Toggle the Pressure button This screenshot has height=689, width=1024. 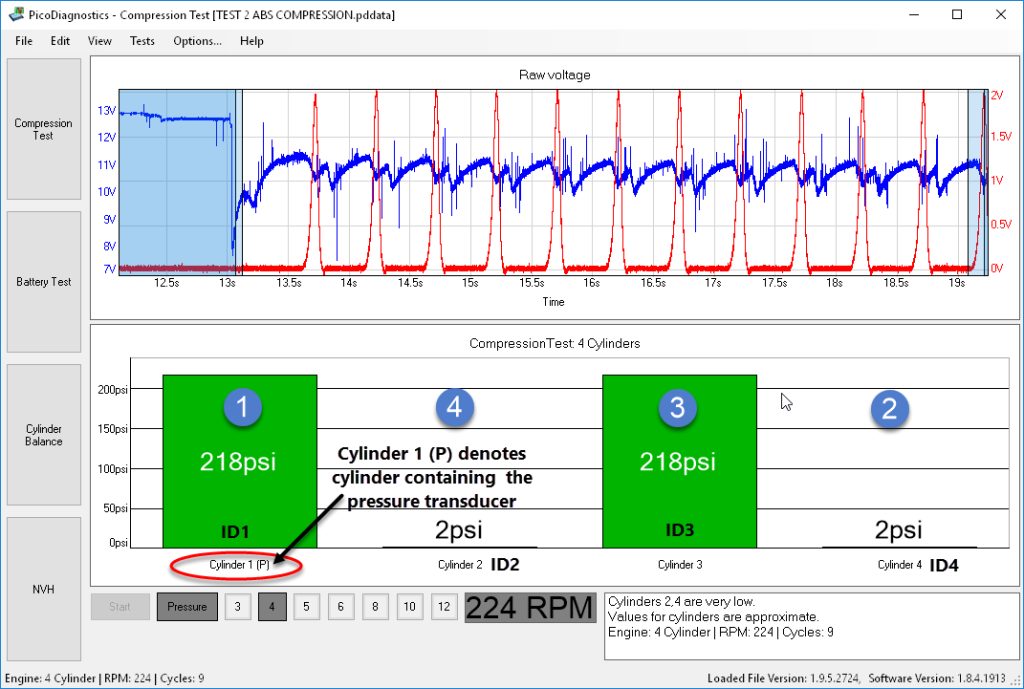(x=187, y=607)
